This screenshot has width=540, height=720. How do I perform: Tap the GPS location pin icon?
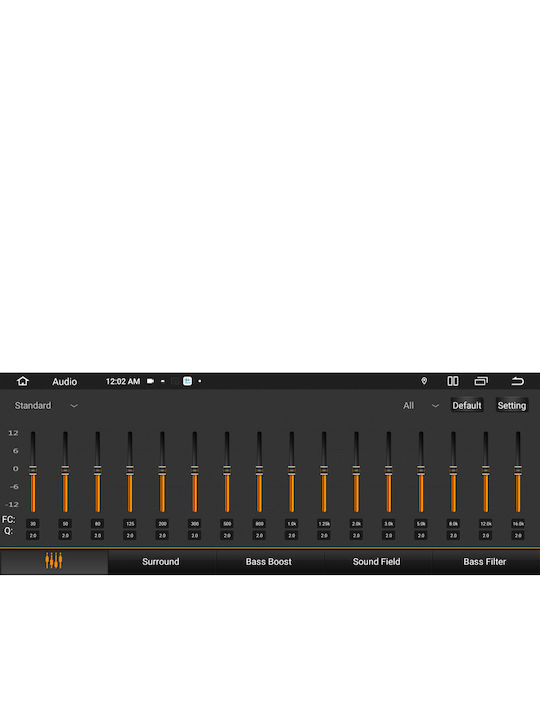tap(424, 381)
